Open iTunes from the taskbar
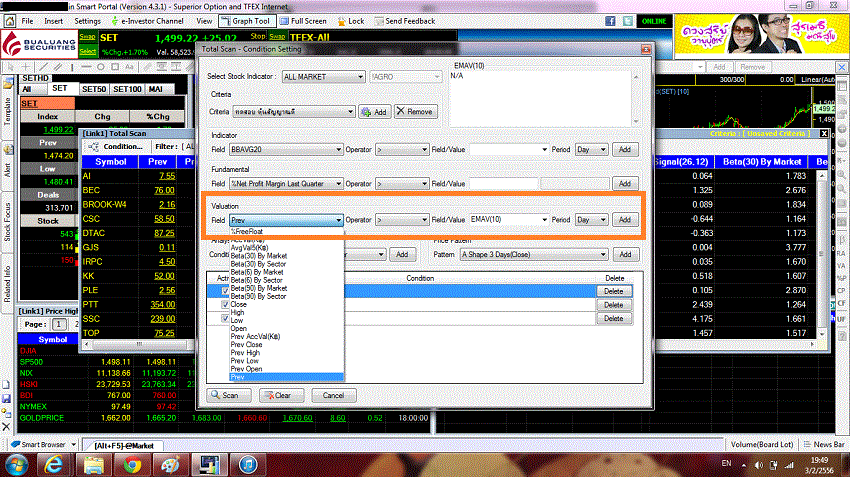 (248, 465)
